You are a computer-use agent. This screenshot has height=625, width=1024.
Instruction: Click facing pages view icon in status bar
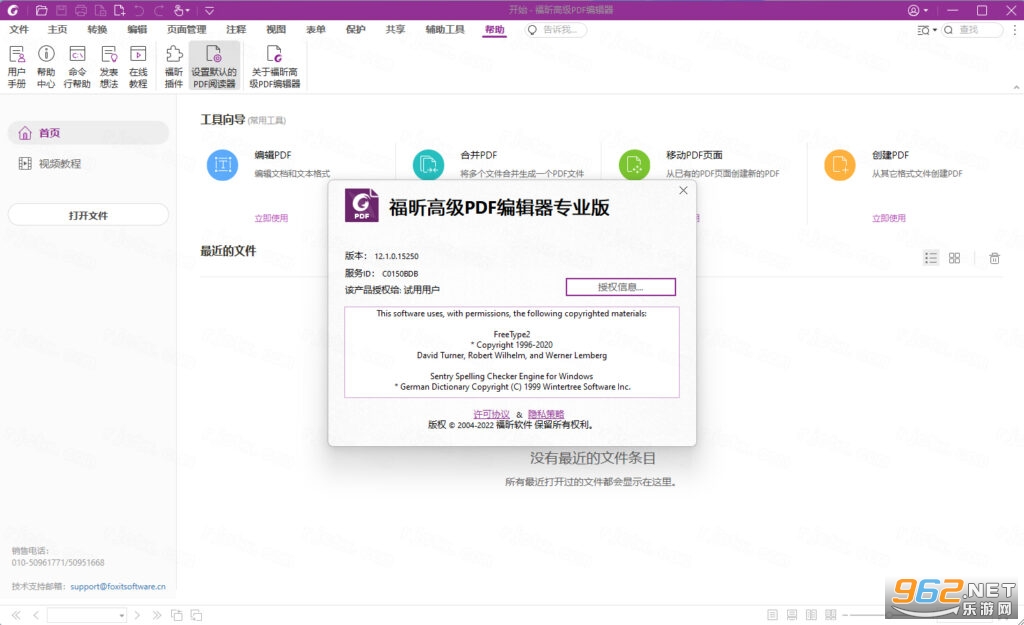click(x=811, y=615)
